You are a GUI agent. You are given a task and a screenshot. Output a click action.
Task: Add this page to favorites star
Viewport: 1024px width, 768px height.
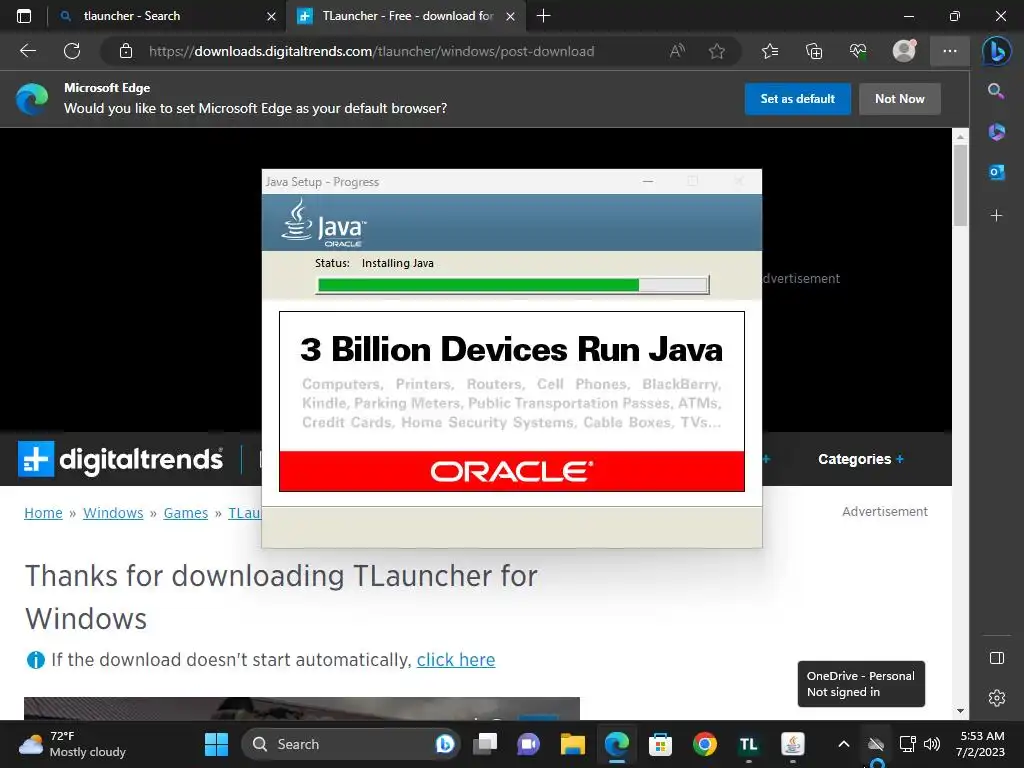click(x=717, y=51)
